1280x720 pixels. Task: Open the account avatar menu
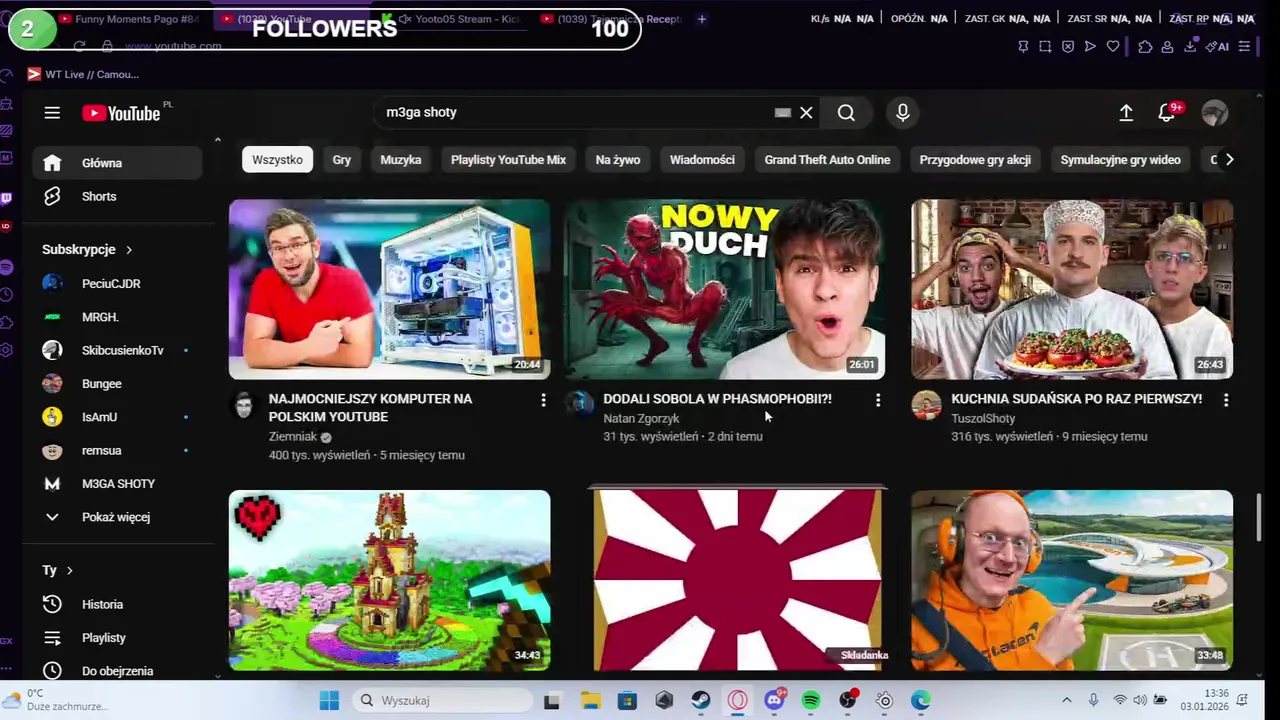1215,113
